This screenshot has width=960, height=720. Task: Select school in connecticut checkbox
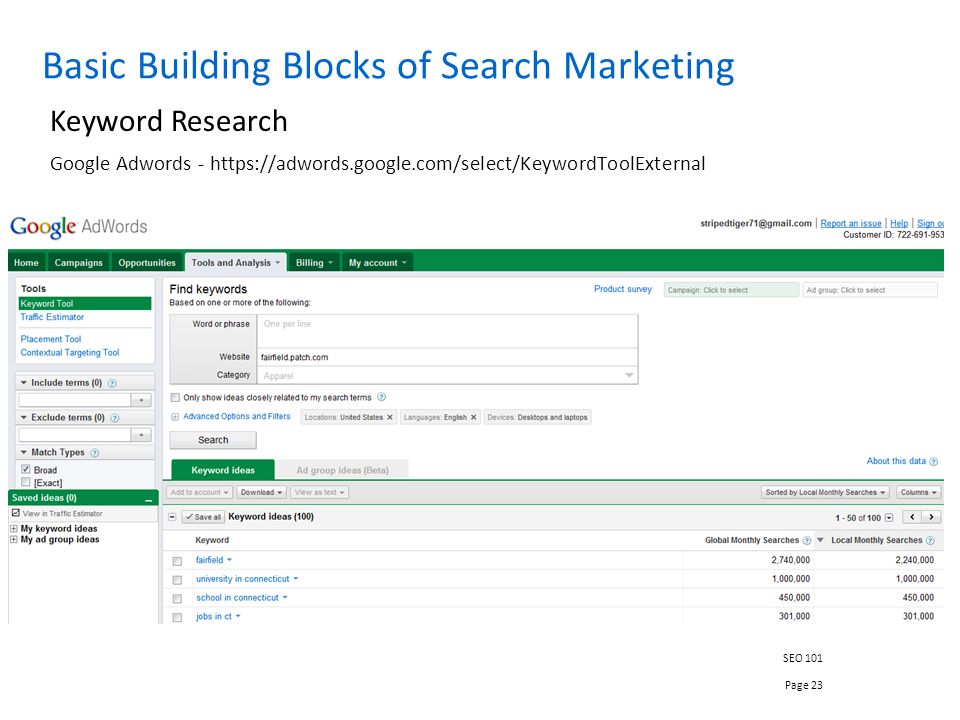pyautogui.click(x=178, y=599)
